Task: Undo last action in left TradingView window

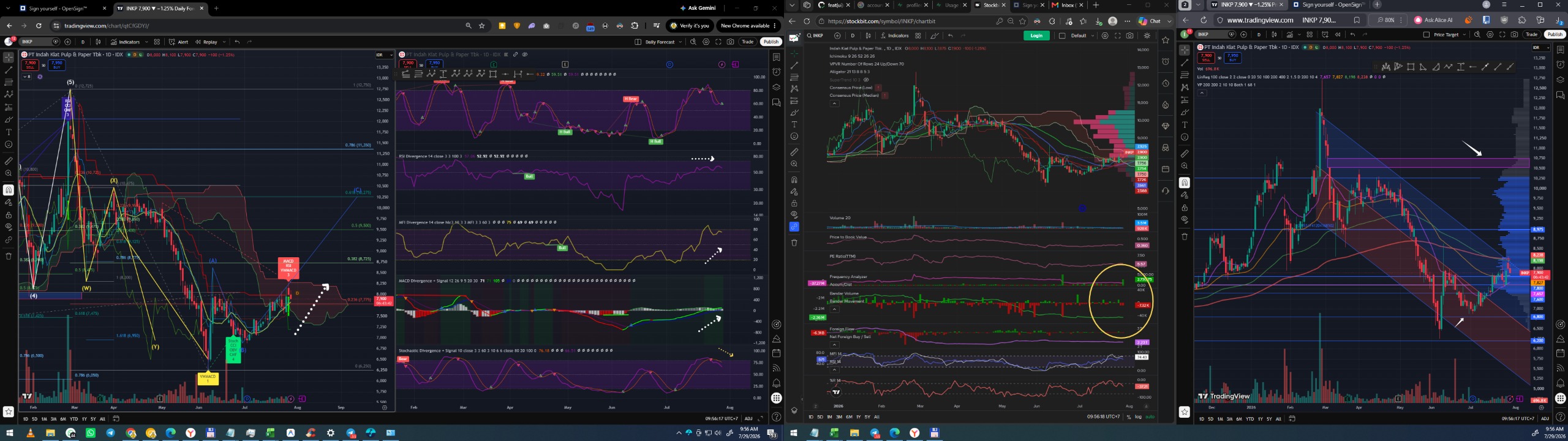Action: click(237, 42)
